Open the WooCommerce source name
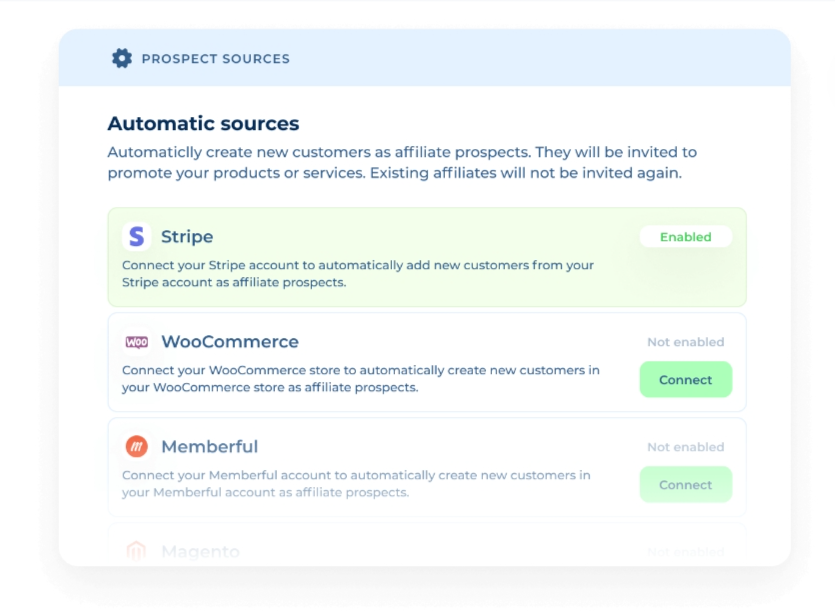835x612 pixels. 230,342
